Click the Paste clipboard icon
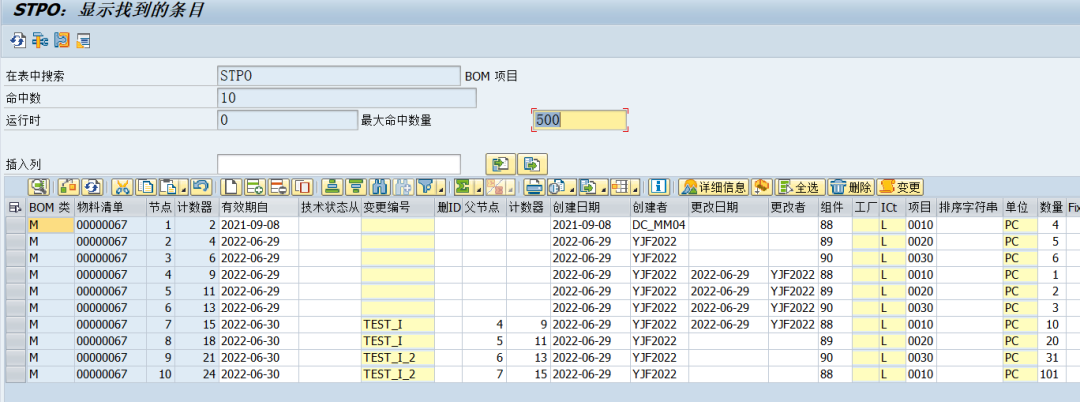Viewport: 1080px width, 402px height. [x=168, y=187]
